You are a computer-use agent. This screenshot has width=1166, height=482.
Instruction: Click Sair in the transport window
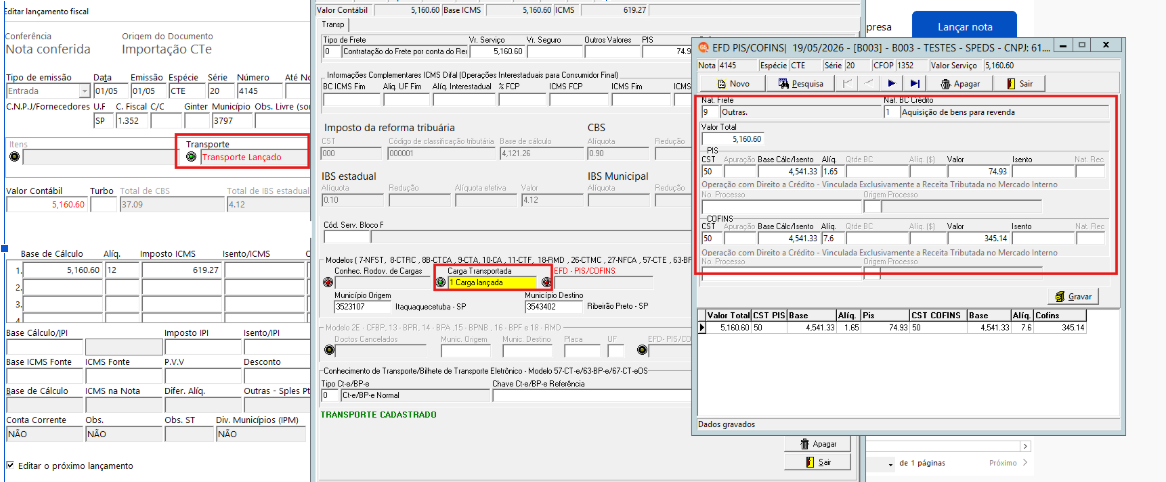pos(816,462)
